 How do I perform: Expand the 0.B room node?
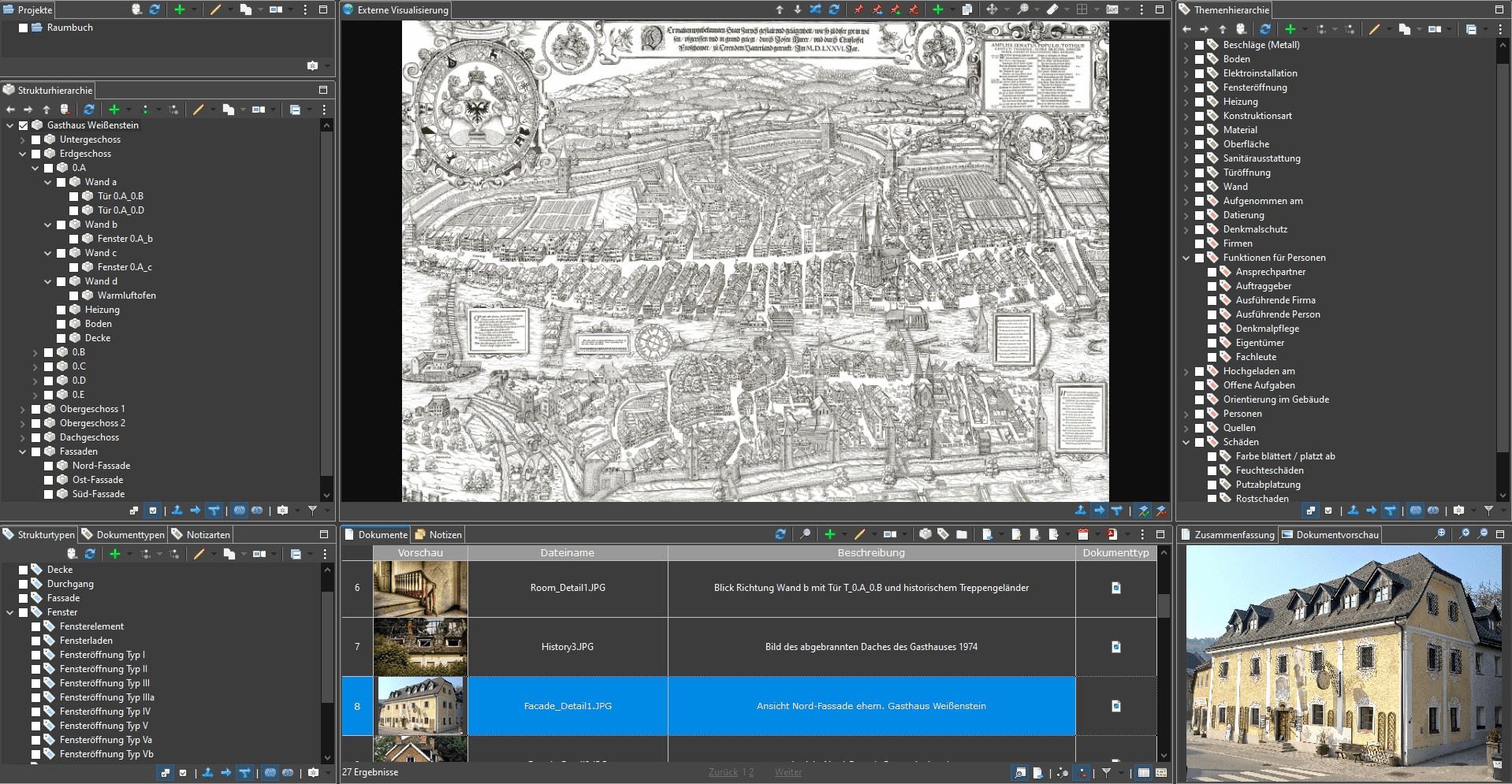pos(35,352)
